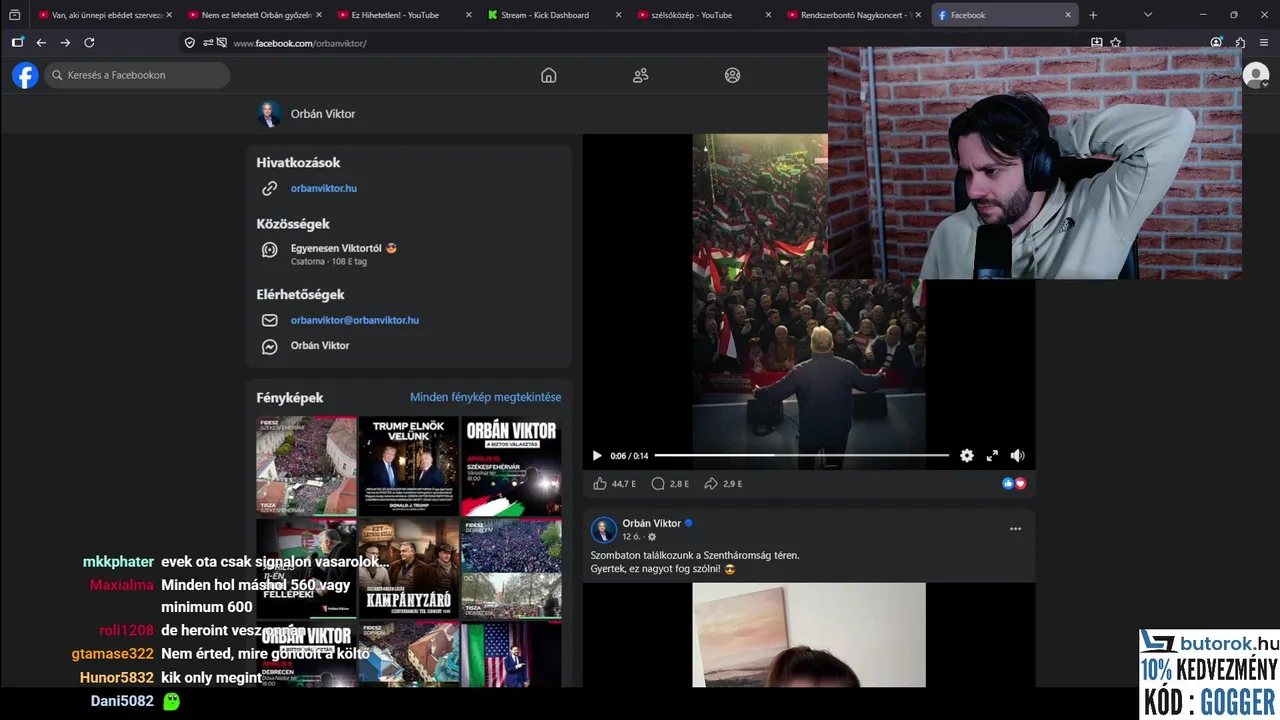Open the orbanviktor.hu link
1280x720 pixels.
pos(323,188)
